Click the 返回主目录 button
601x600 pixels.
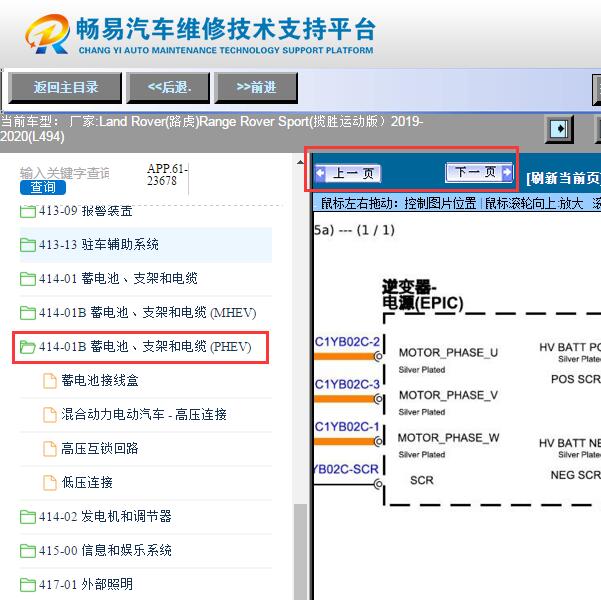pyautogui.click(x=65, y=88)
